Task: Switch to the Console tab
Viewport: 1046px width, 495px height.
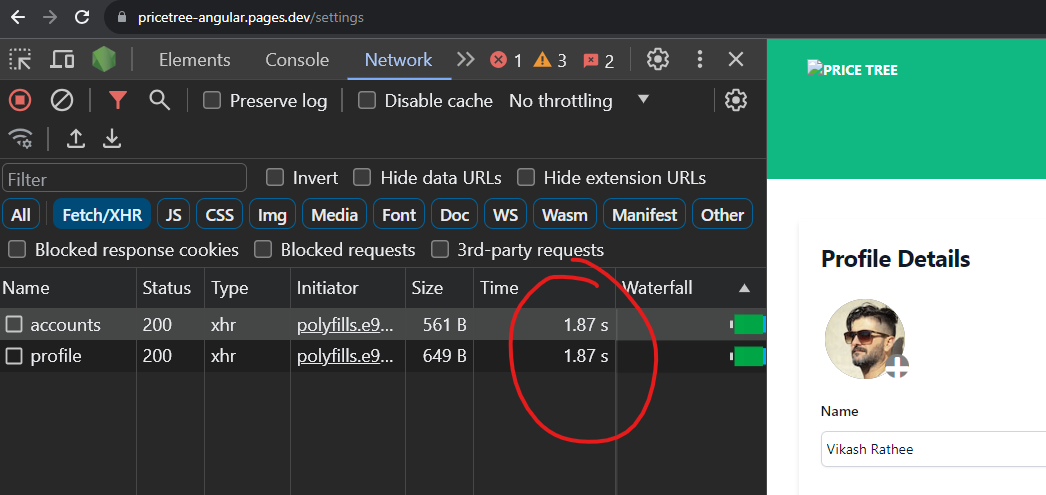Action: [297, 60]
